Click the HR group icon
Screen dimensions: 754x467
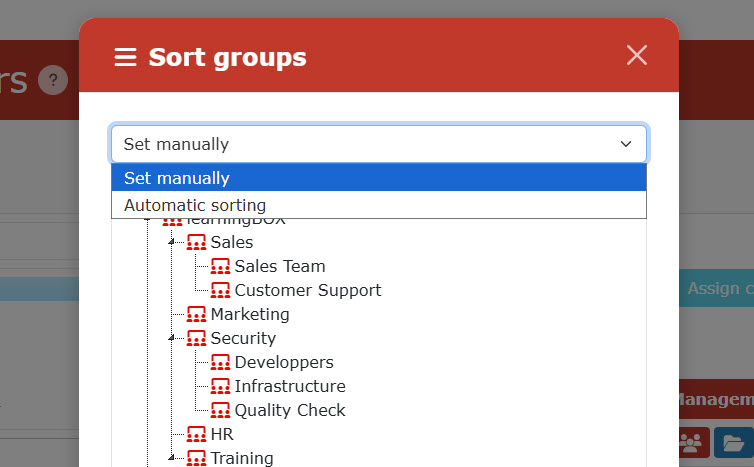click(196, 435)
